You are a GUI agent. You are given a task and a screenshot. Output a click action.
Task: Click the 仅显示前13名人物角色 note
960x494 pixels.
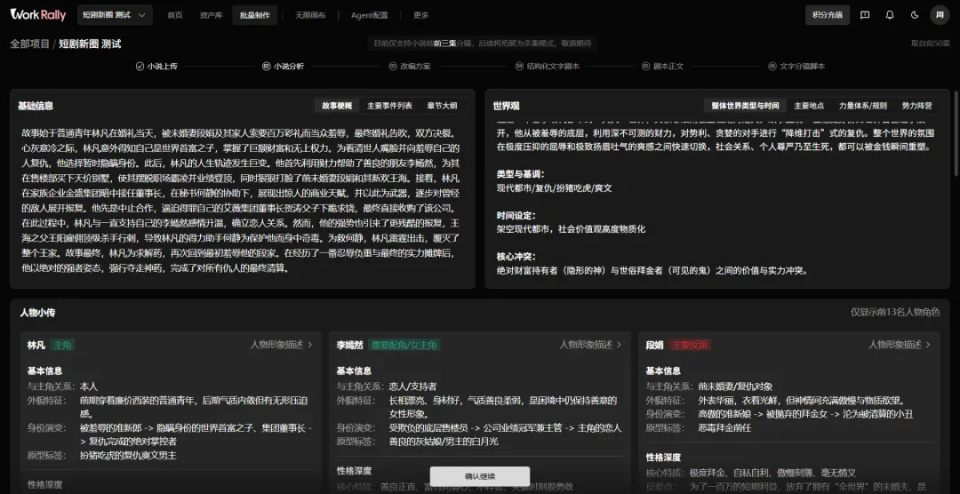pyautogui.click(x=894, y=312)
